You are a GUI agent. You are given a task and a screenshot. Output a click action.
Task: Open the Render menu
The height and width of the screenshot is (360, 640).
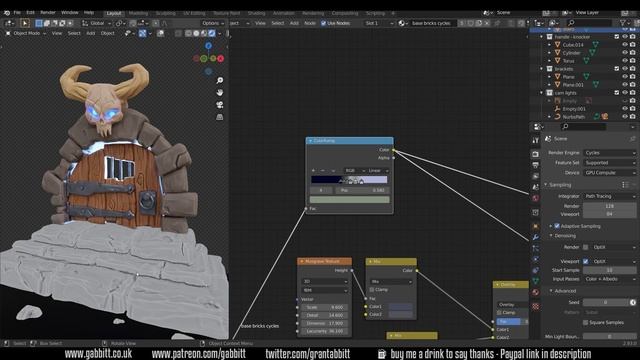click(48, 13)
